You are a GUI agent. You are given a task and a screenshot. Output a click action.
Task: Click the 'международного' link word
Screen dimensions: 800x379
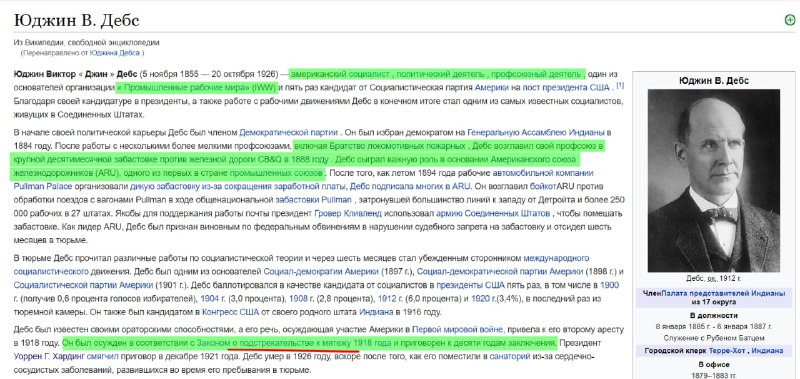click(556, 258)
